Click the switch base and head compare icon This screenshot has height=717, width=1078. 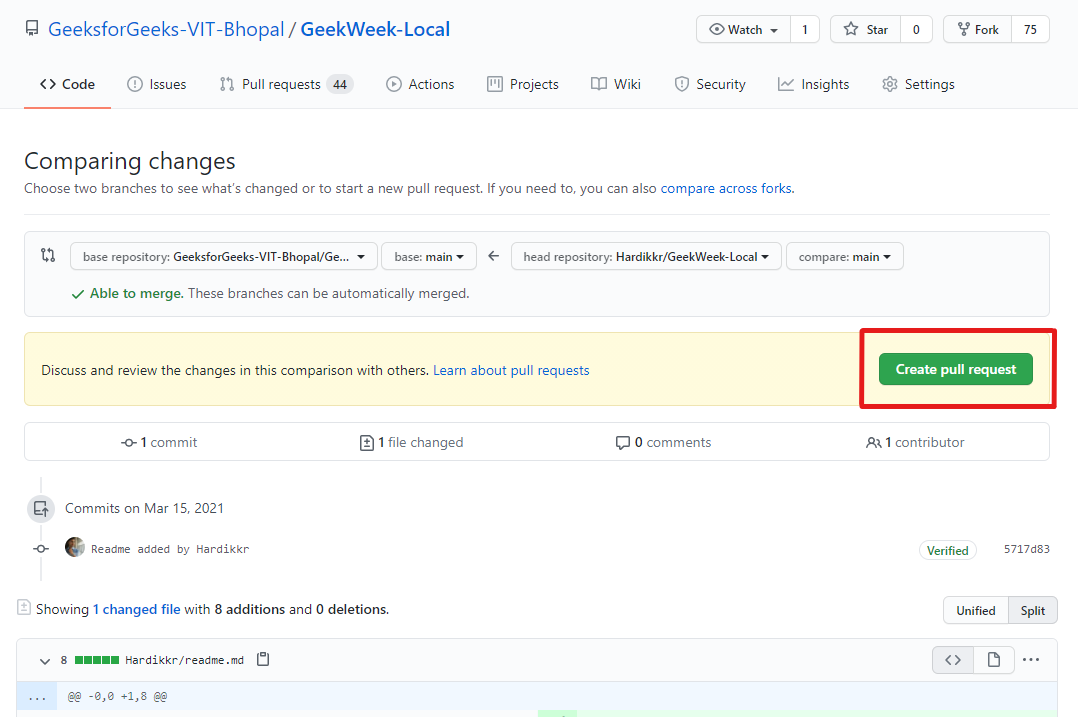point(48,255)
